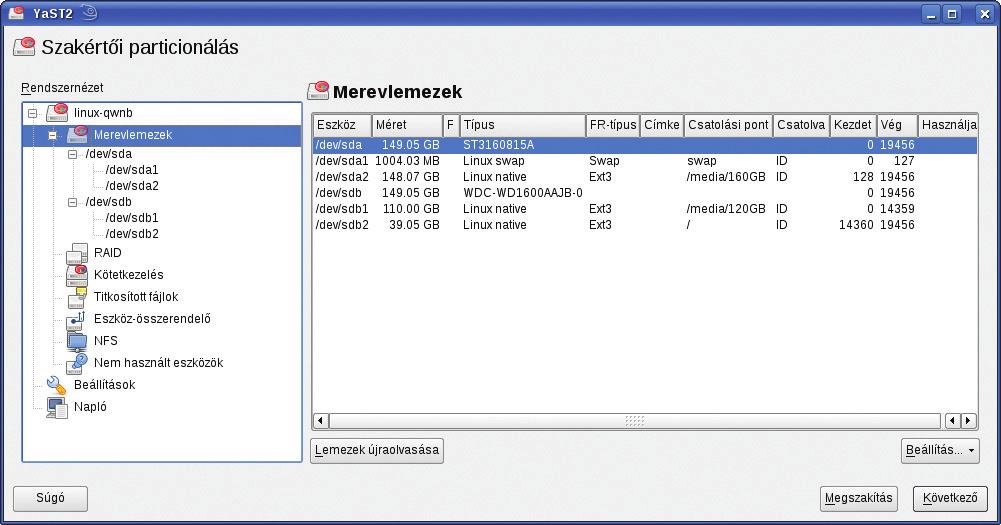Screen dimensions: 1001x525
Task: Sort table by Kezdet column header
Action: (x=853, y=125)
